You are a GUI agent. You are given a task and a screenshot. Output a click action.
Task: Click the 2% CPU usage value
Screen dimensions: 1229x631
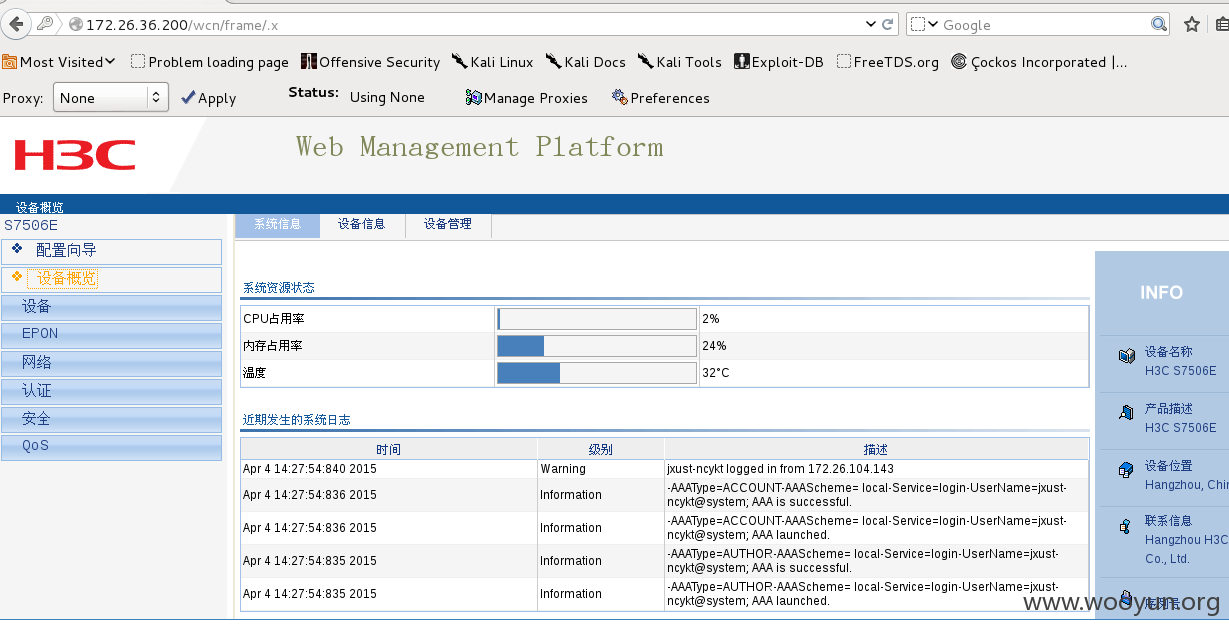(711, 319)
